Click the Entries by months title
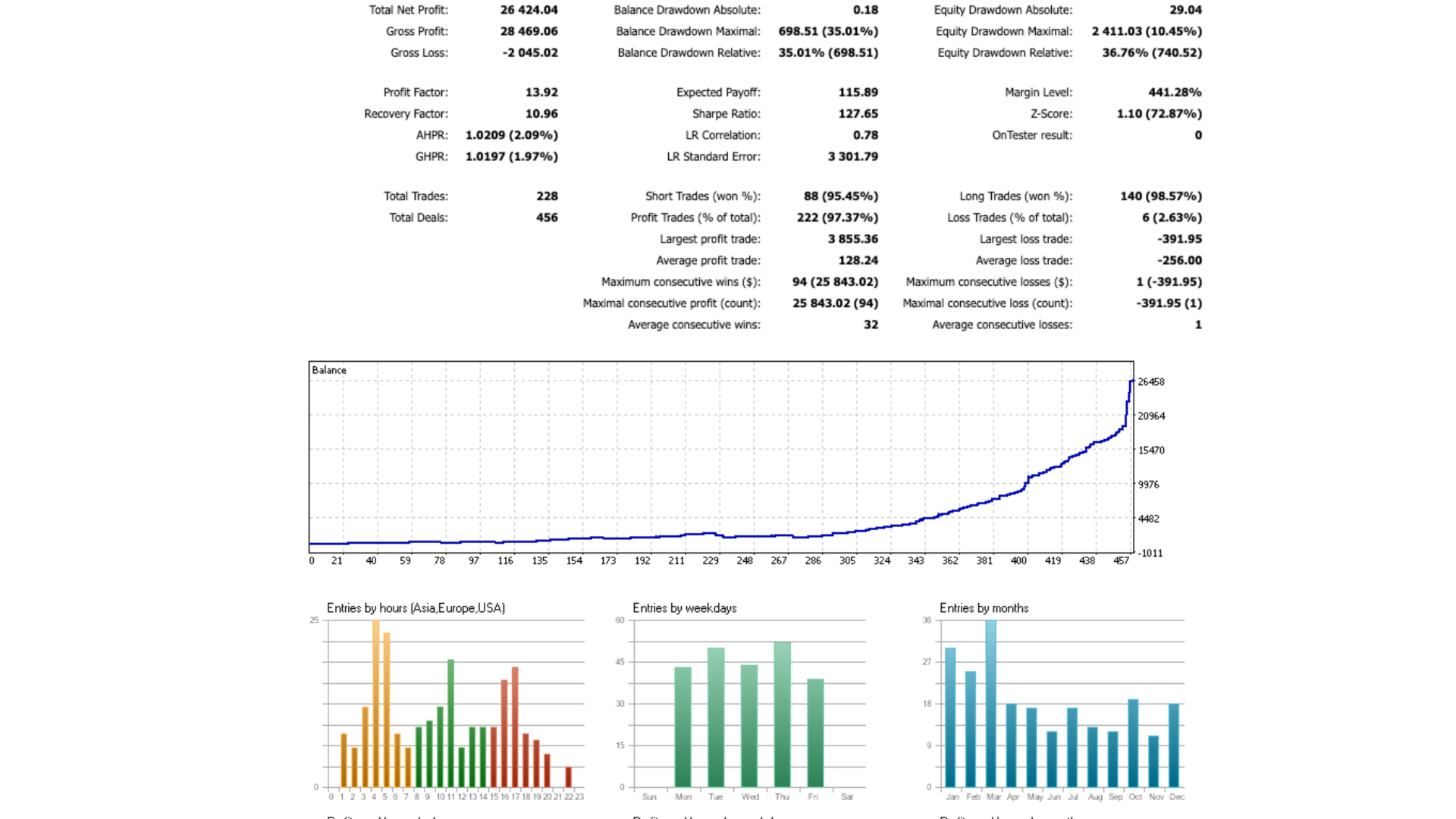1456x819 pixels. point(984,608)
